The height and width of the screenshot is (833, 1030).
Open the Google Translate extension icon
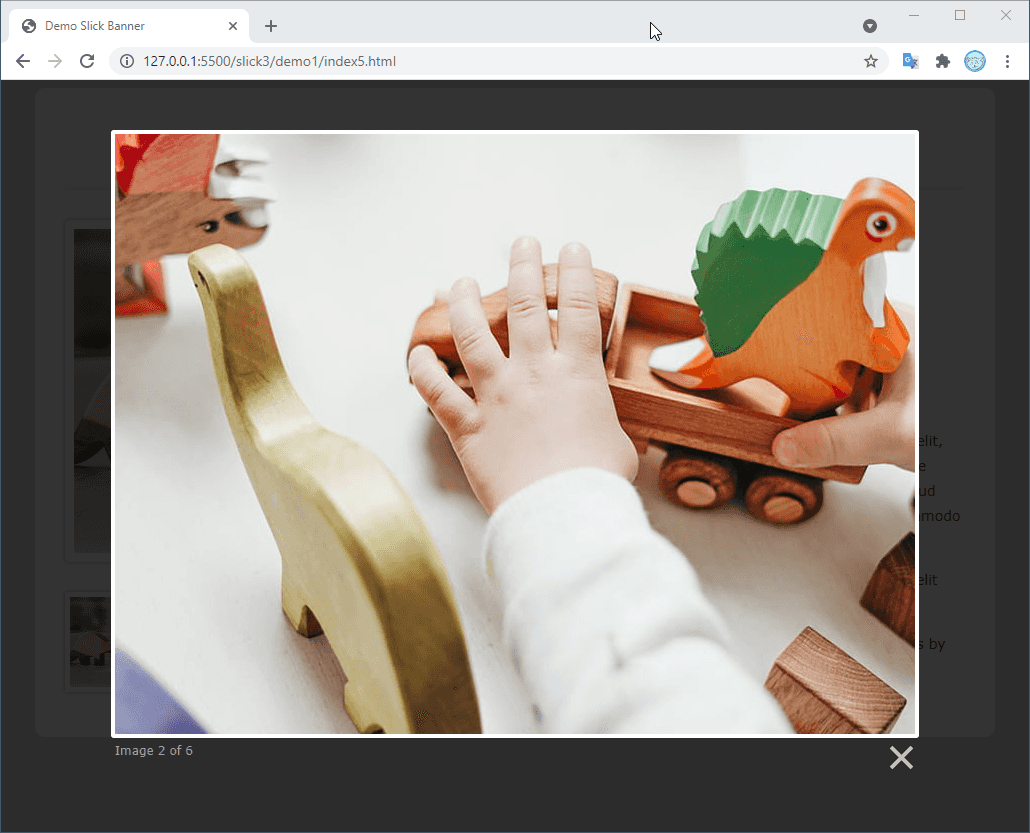[910, 61]
